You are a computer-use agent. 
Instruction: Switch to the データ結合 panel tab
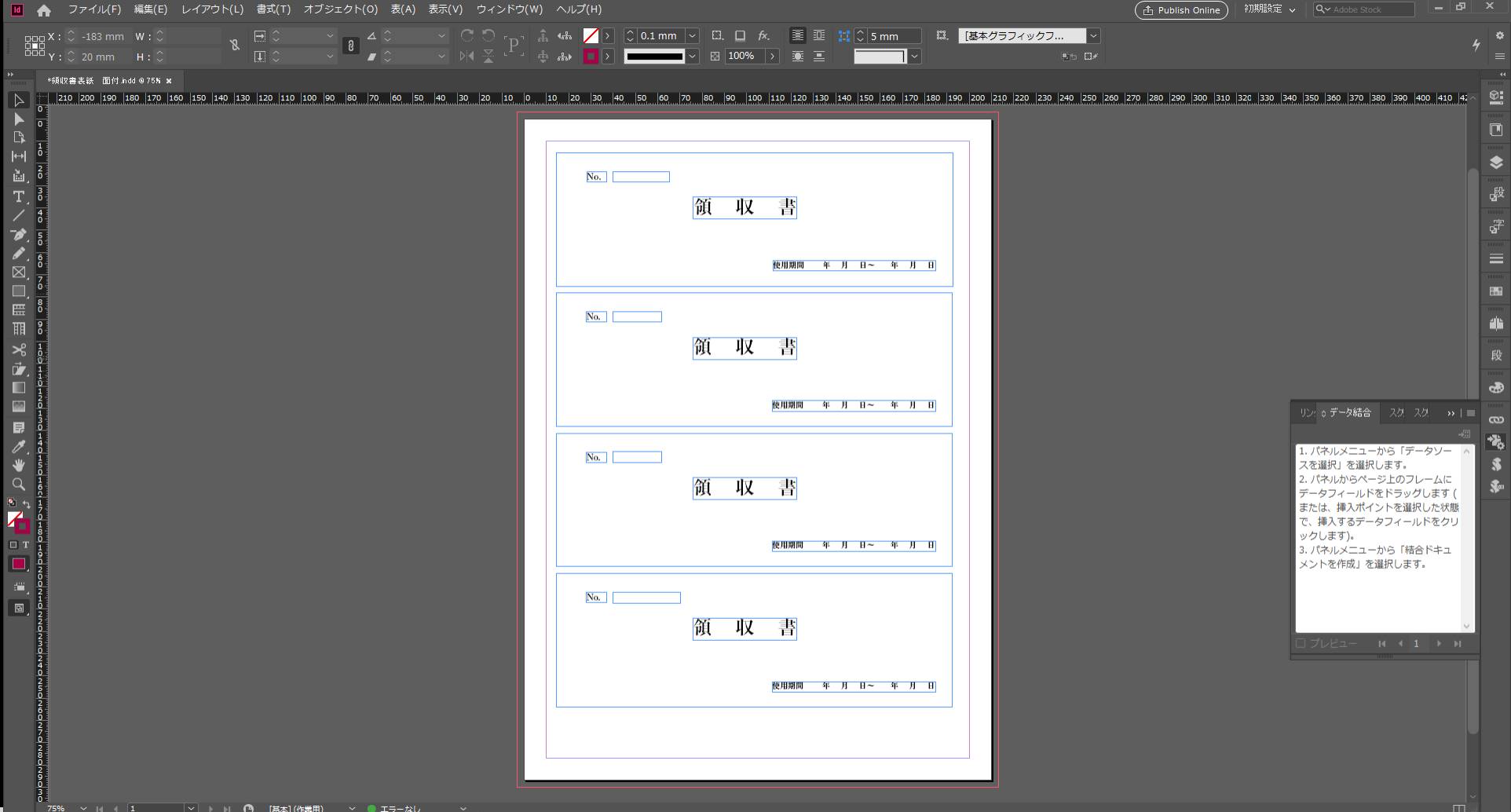(1349, 412)
